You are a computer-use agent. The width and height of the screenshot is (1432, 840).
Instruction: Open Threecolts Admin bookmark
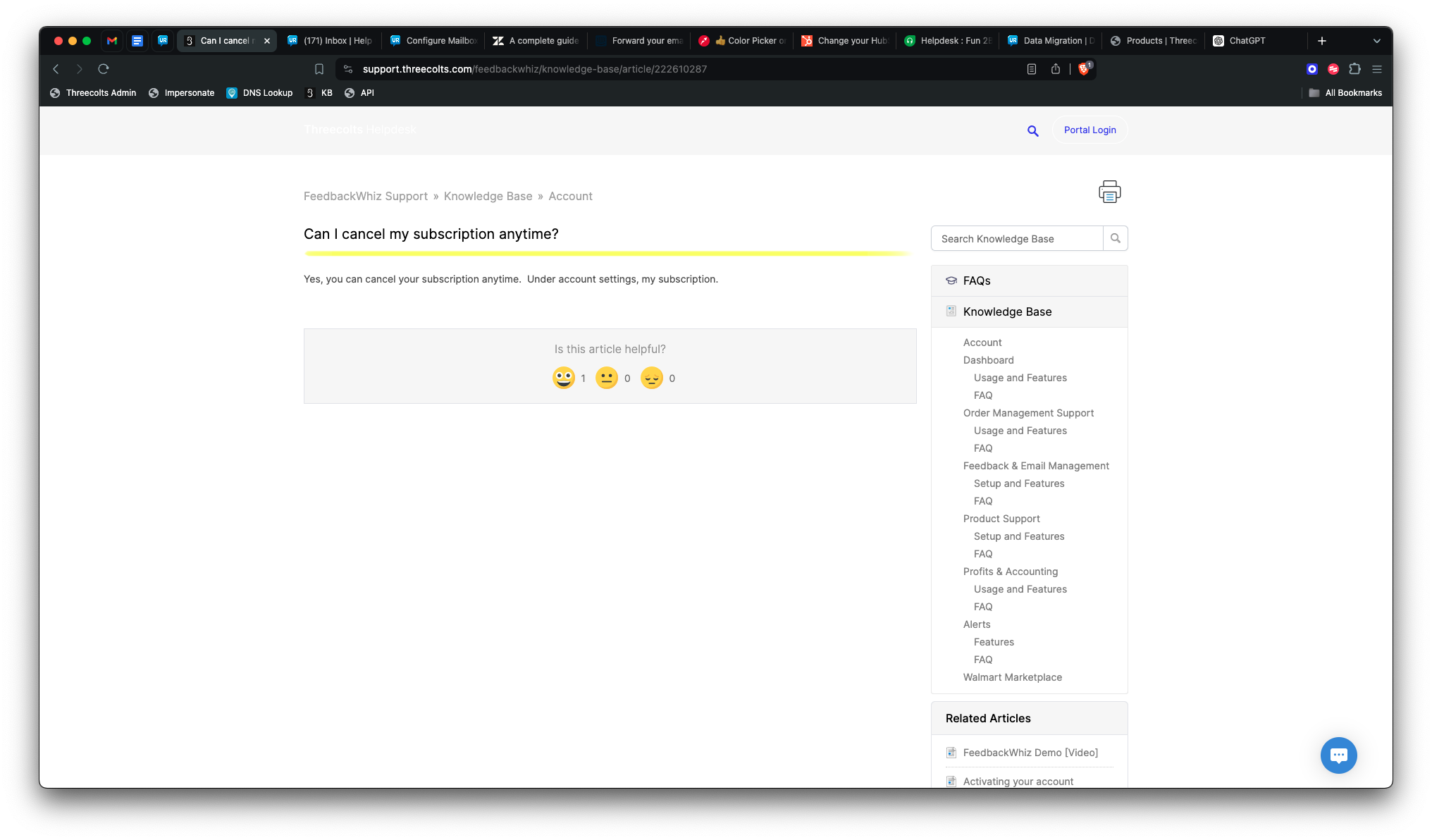[93, 93]
